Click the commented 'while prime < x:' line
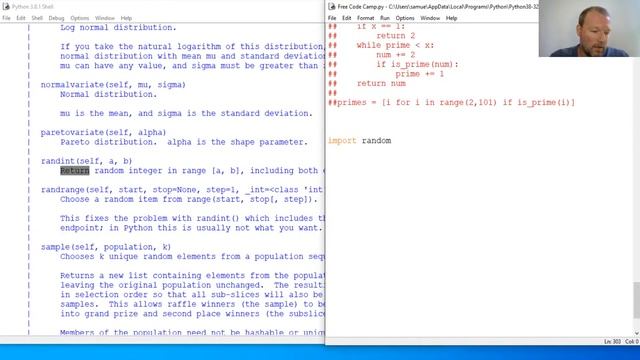 point(381,45)
